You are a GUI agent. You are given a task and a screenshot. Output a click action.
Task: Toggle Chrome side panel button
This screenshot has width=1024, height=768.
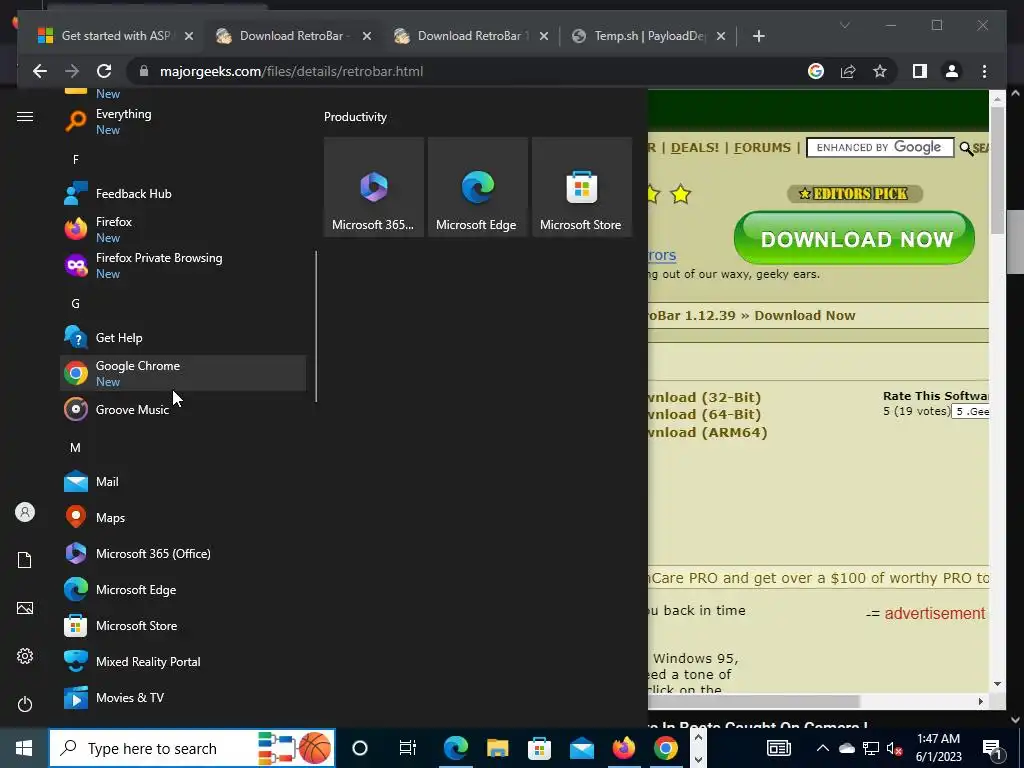(920, 71)
